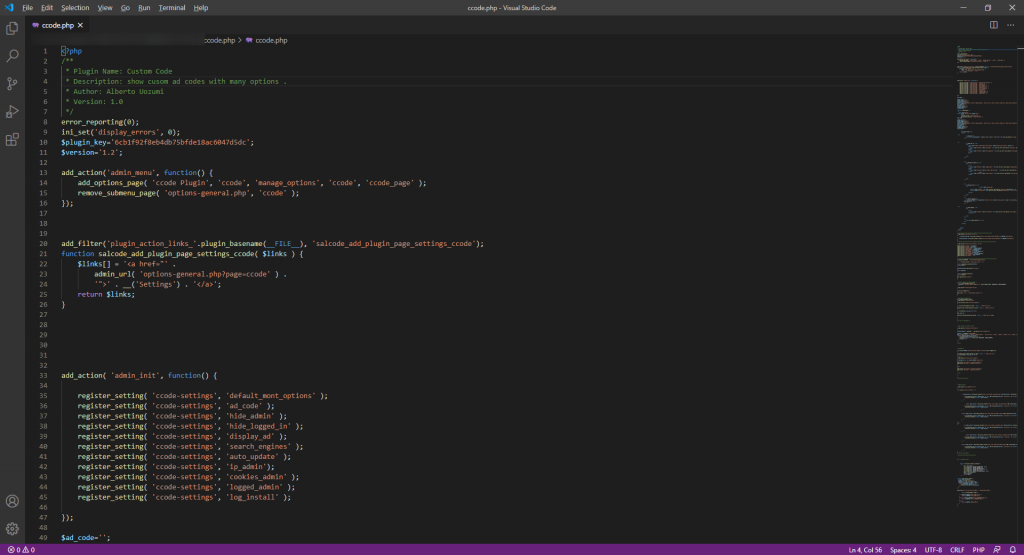Open the Run and Debug view
The width and height of the screenshot is (1024, 555).
click(12, 112)
